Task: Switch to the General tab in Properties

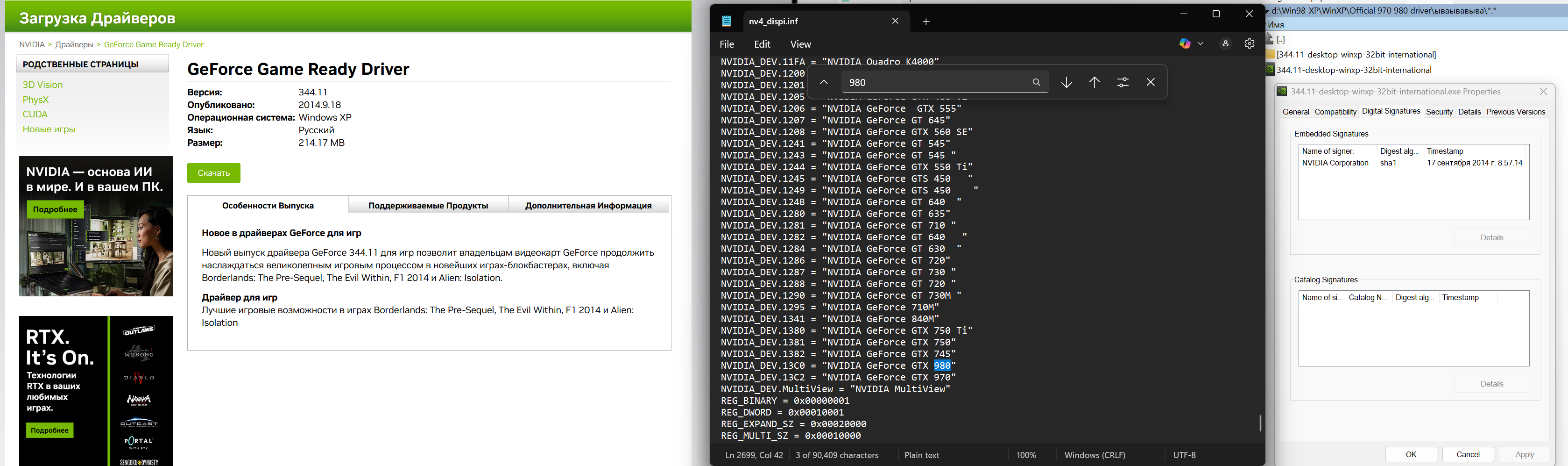Action: [x=1295, y=112]
